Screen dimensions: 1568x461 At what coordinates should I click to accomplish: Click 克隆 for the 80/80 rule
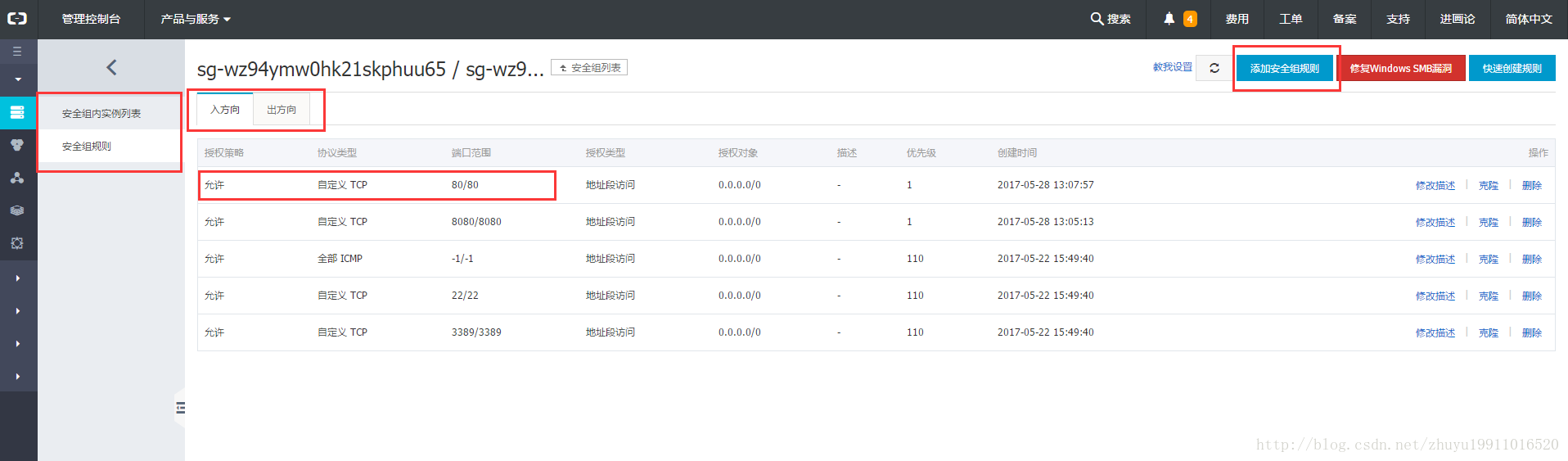click(1489, 185)
